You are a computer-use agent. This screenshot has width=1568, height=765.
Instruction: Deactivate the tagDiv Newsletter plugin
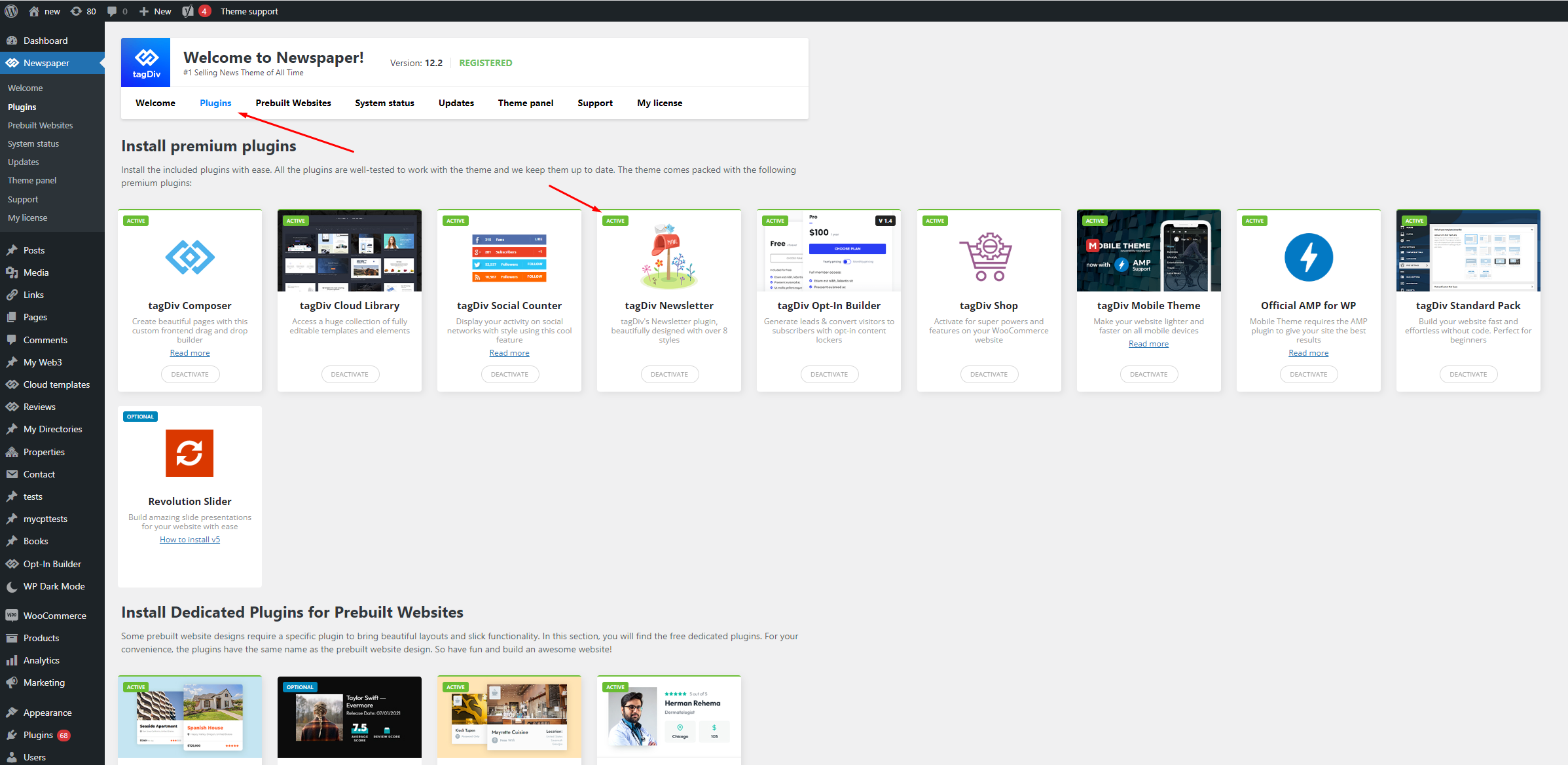click(669, 374)
